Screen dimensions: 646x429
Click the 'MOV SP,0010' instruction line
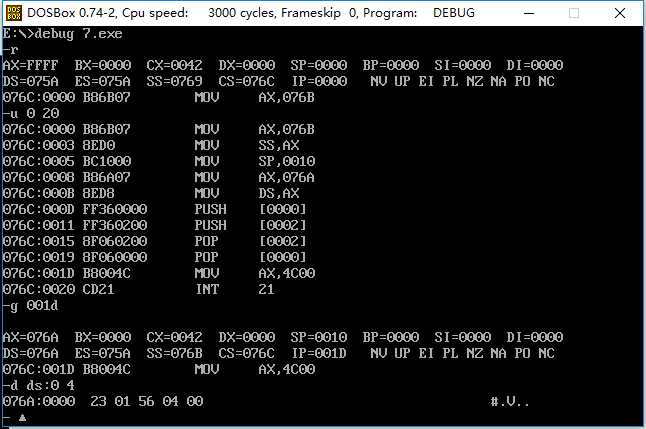[159, 161]
